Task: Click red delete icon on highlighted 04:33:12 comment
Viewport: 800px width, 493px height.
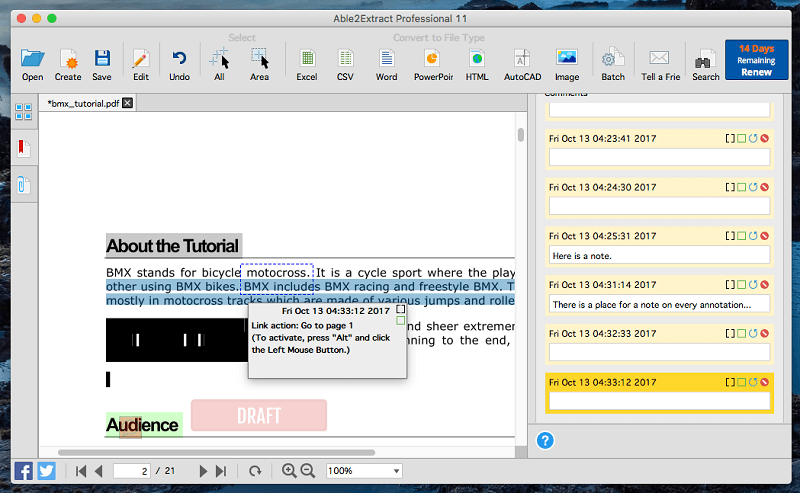Action: pyautogui.click(x=764, y=382)
